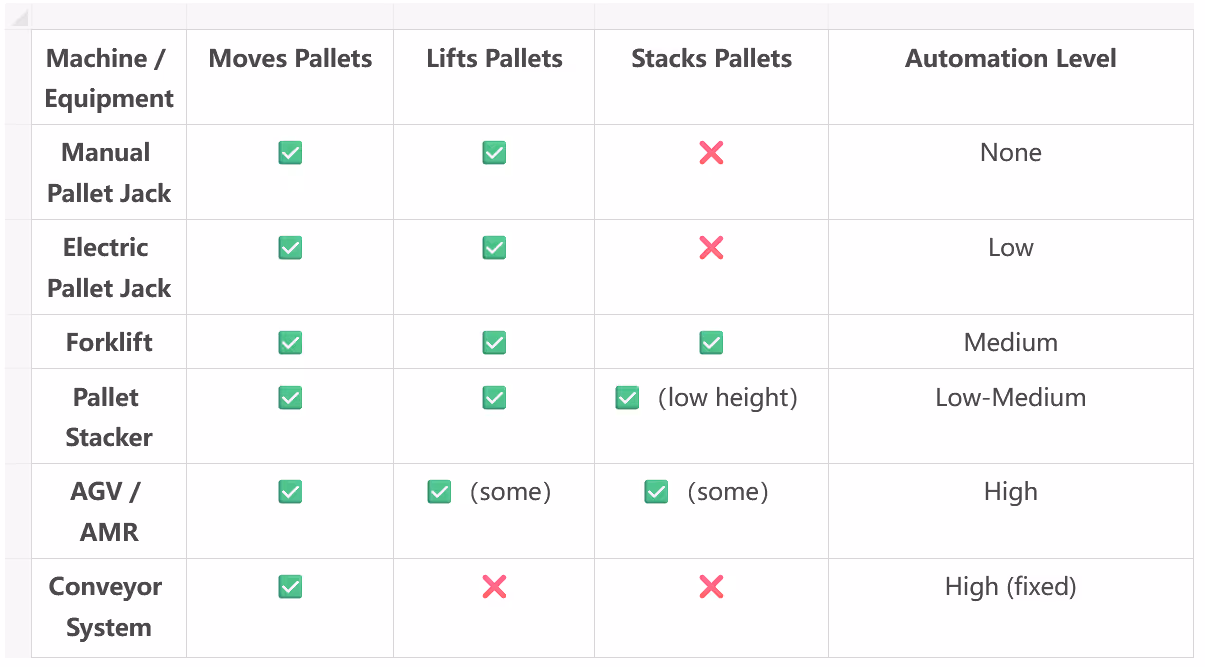1205x667 pixels.
Task: Click the check for Manual Pallet Jack Lifts Pallets
Action: (494, 153)
